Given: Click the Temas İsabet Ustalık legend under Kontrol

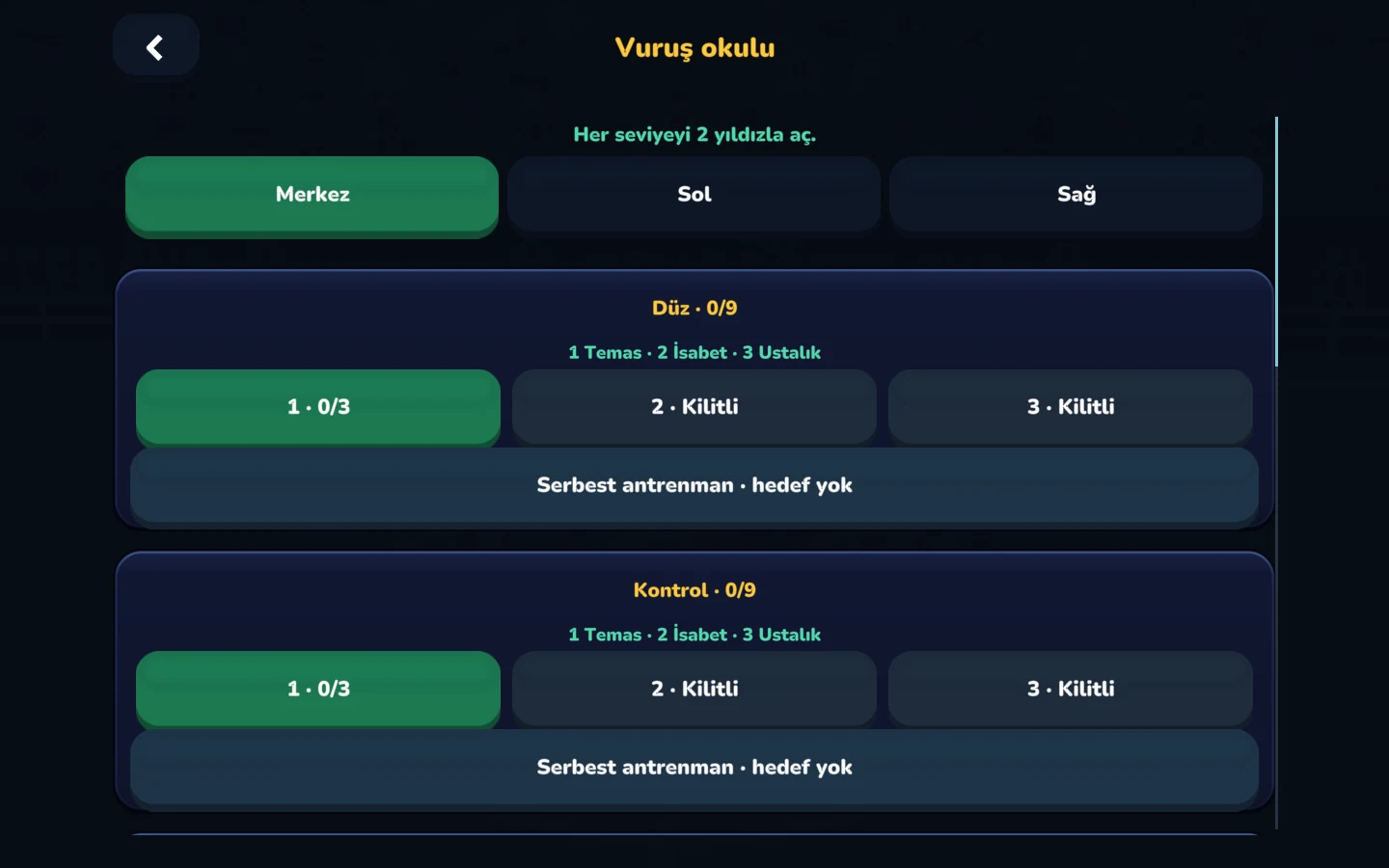Looking at the screenshot, I should [x=694, y=635].
